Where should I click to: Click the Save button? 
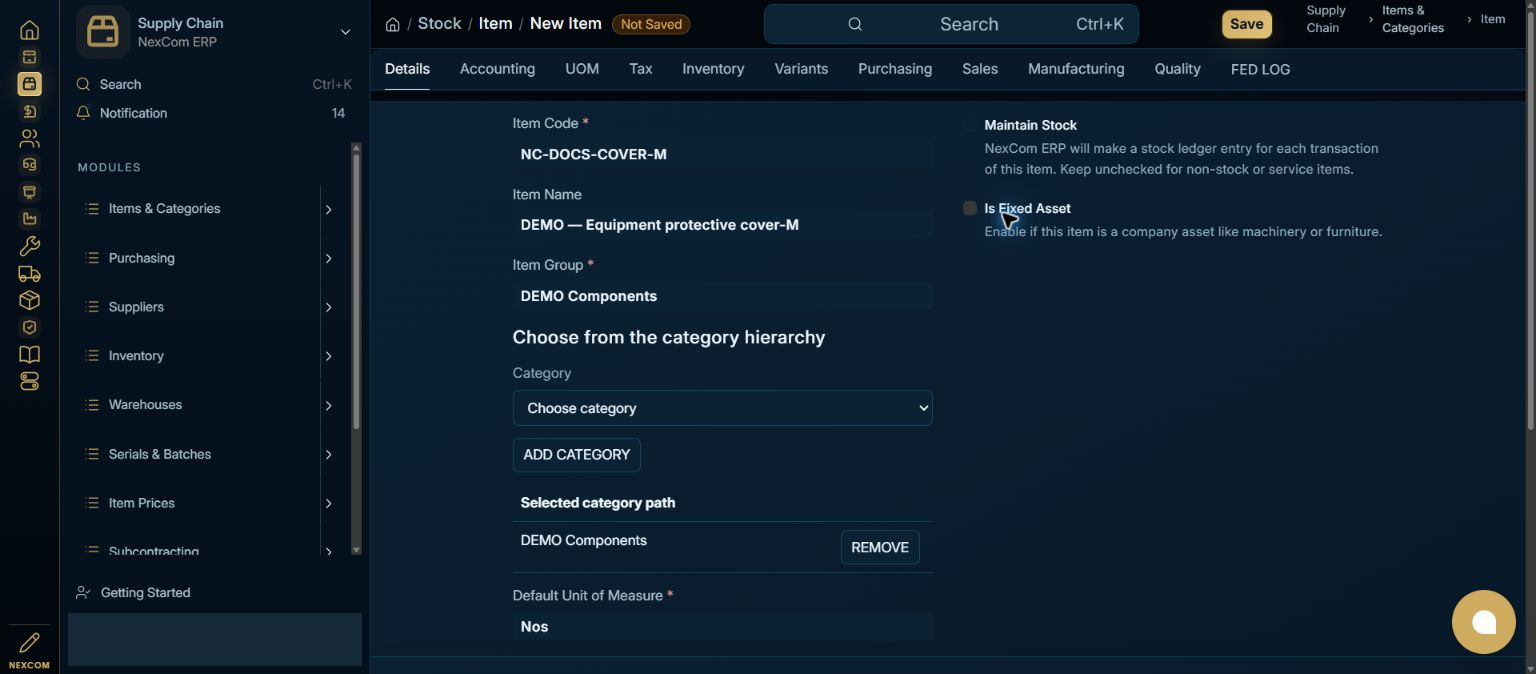click(1246, 24)
